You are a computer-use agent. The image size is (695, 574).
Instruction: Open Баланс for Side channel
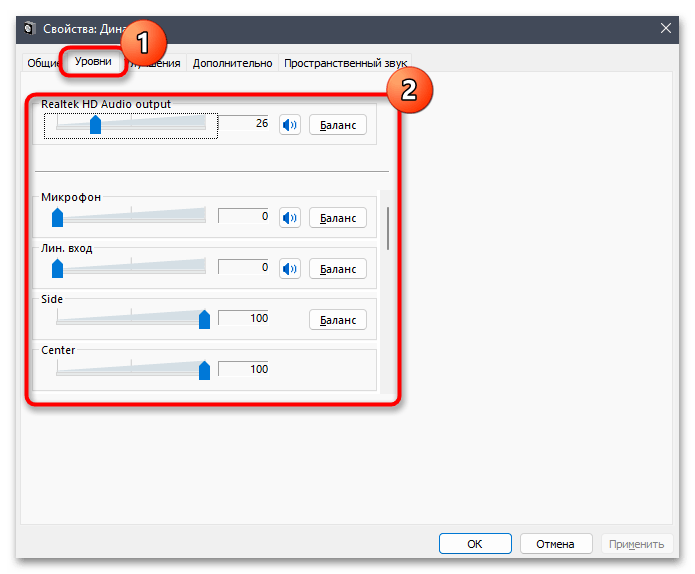[338, 320]
